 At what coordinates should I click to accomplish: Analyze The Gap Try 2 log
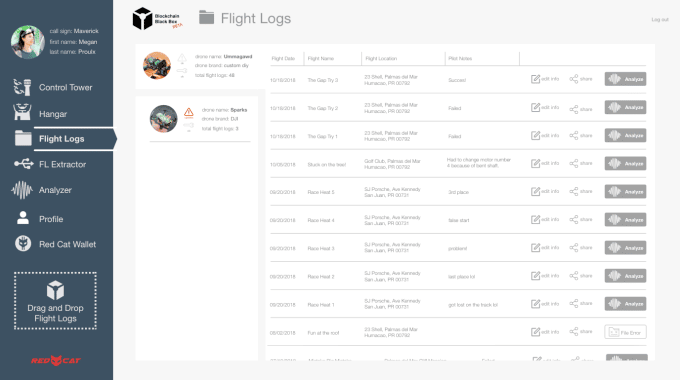tap(625, 107)
